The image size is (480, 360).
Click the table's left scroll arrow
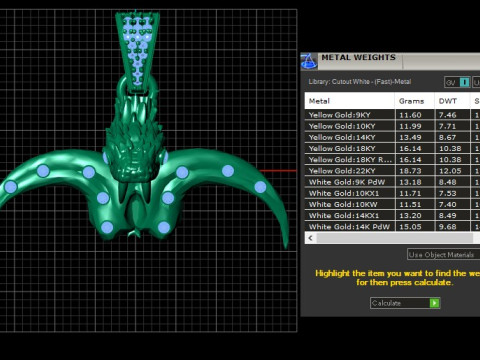(311, 238)
